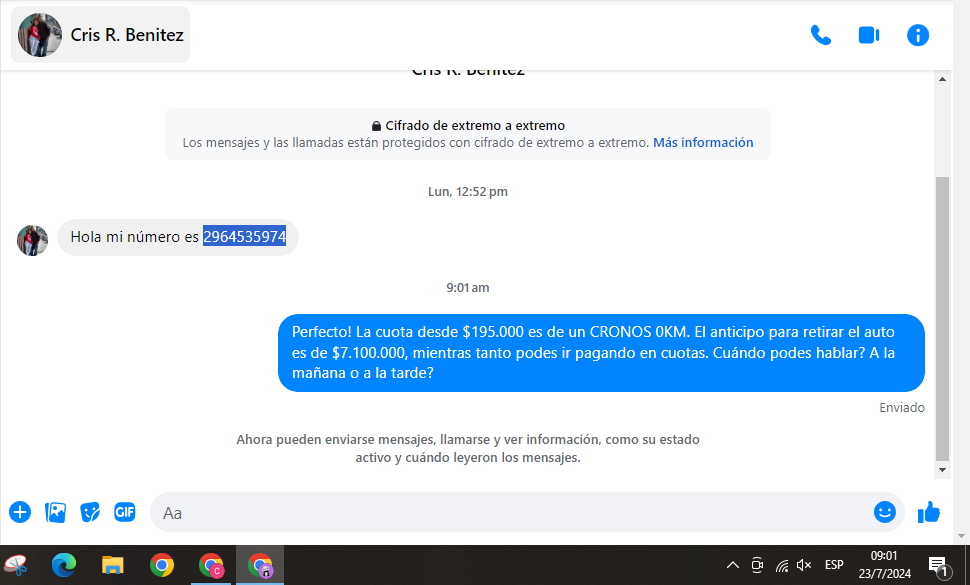
Task: Click muted volume tray icon
Action: 804,565
